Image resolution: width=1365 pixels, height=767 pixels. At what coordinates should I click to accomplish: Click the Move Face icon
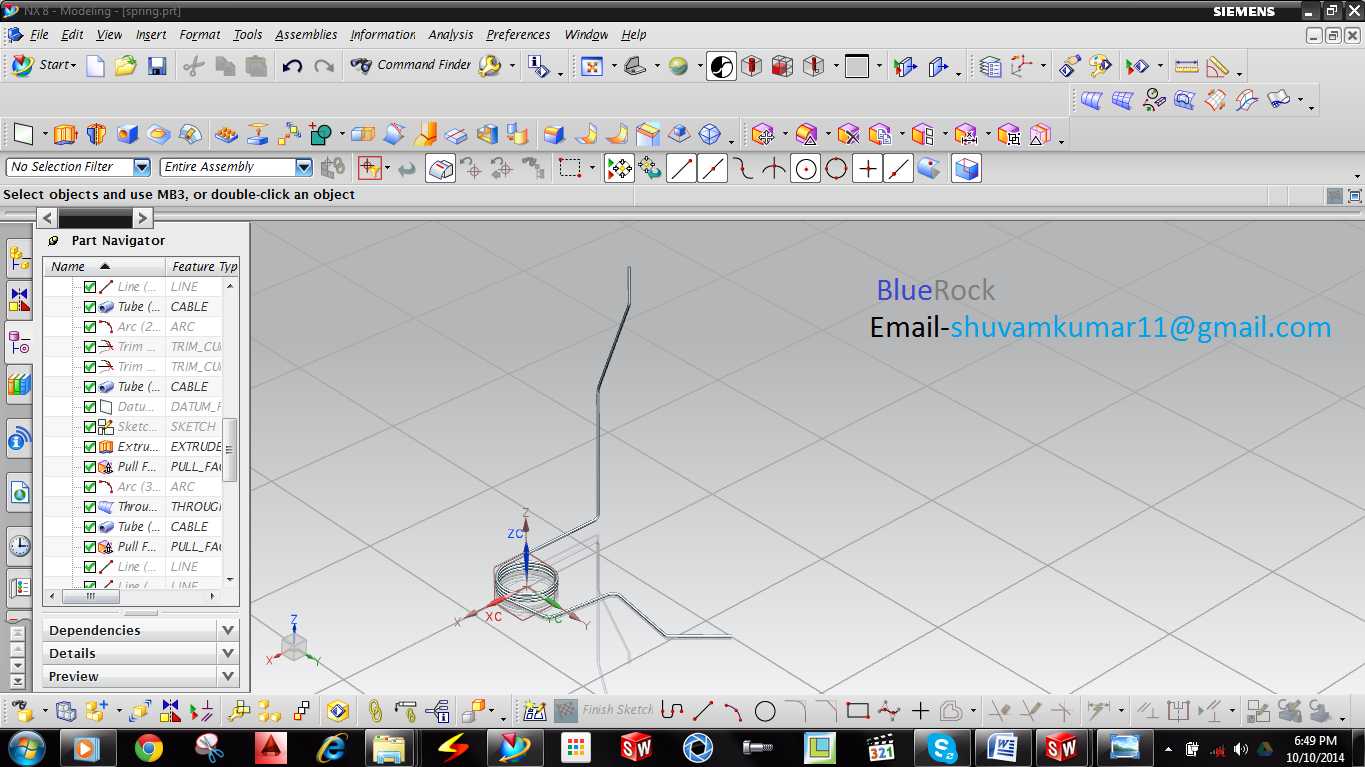(x=763, y=134)
